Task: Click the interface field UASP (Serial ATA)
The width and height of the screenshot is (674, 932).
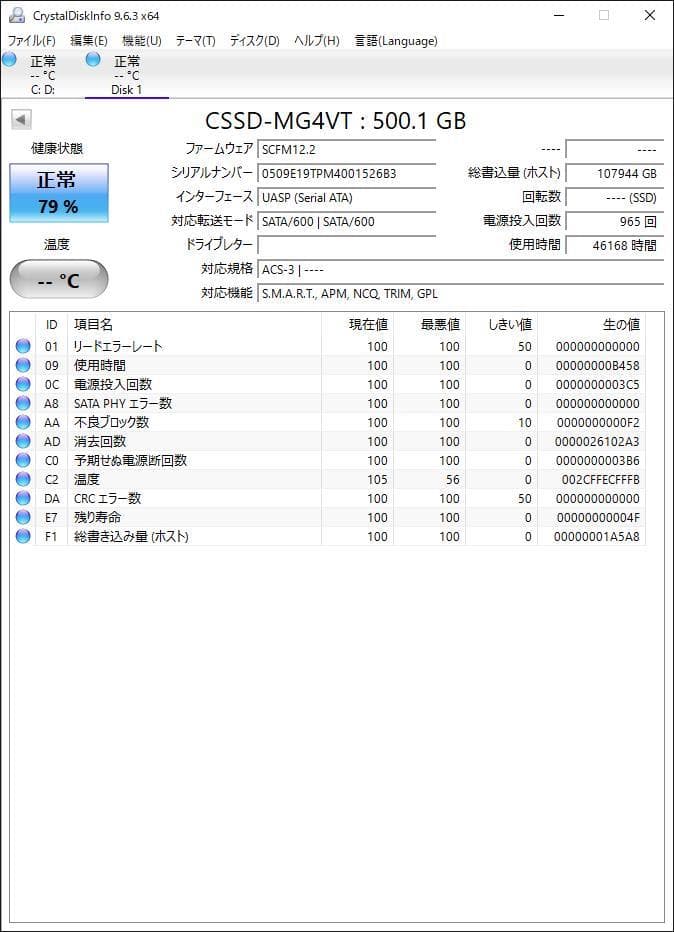Action: point(347,197)
